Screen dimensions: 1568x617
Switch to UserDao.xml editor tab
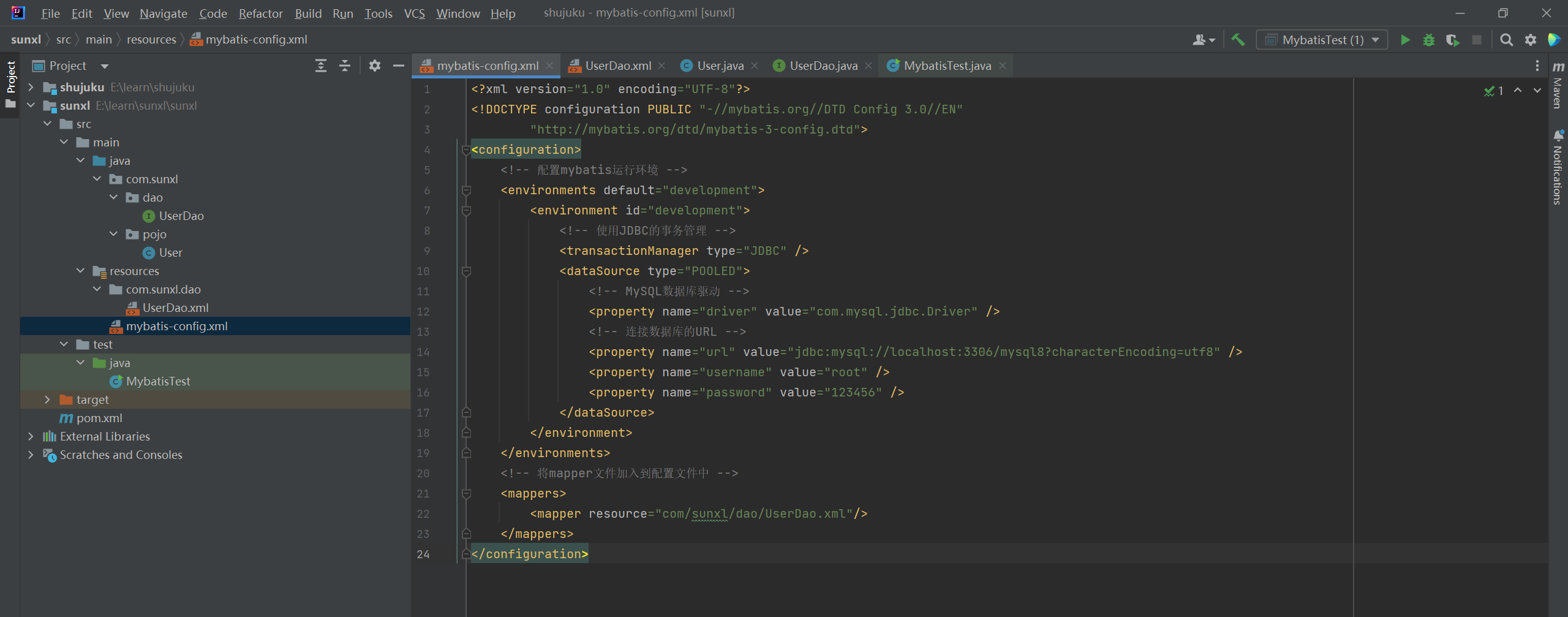[617, 66]
